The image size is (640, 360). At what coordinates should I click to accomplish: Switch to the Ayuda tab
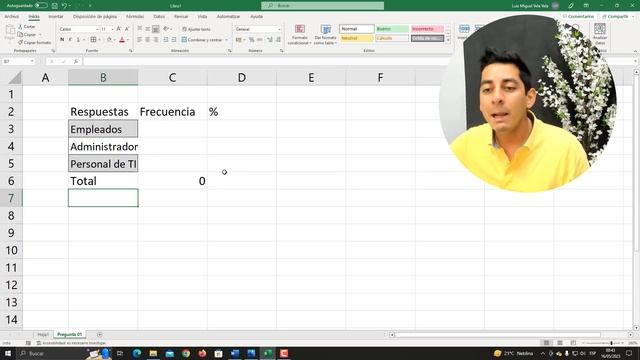pyautogui.click(x=256, y=16)
